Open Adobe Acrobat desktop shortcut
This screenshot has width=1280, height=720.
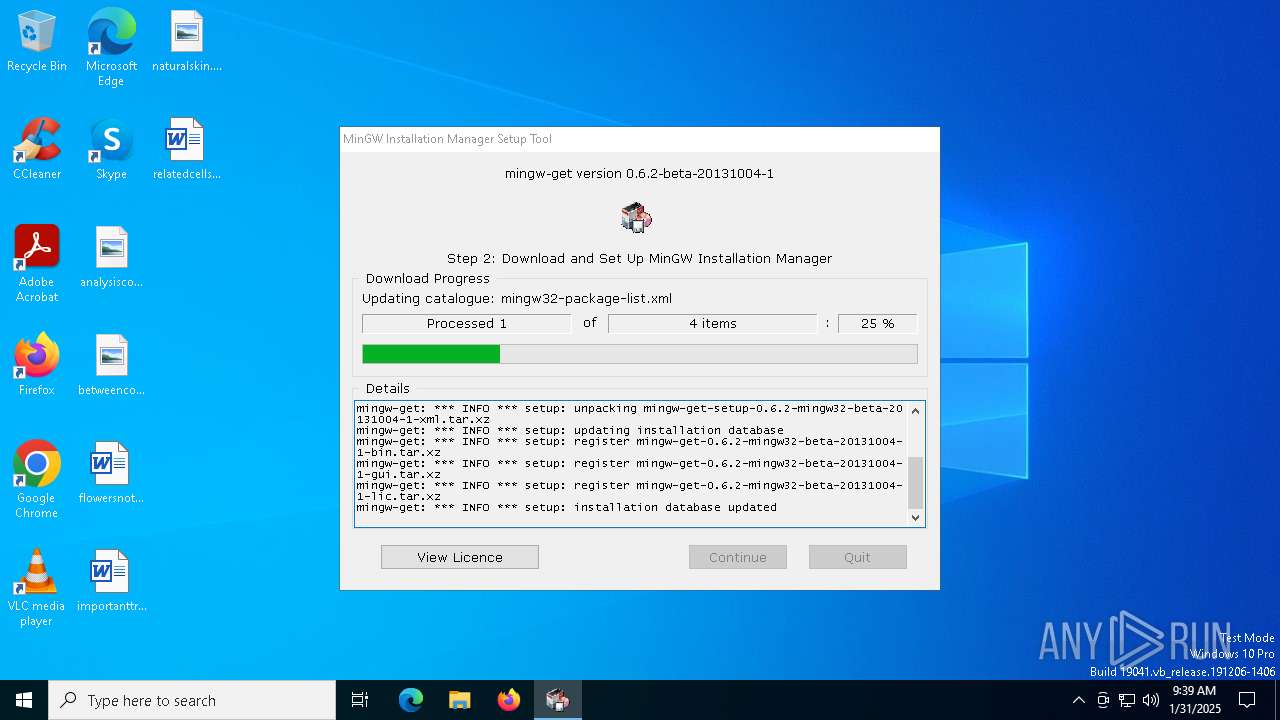point(37,265)
